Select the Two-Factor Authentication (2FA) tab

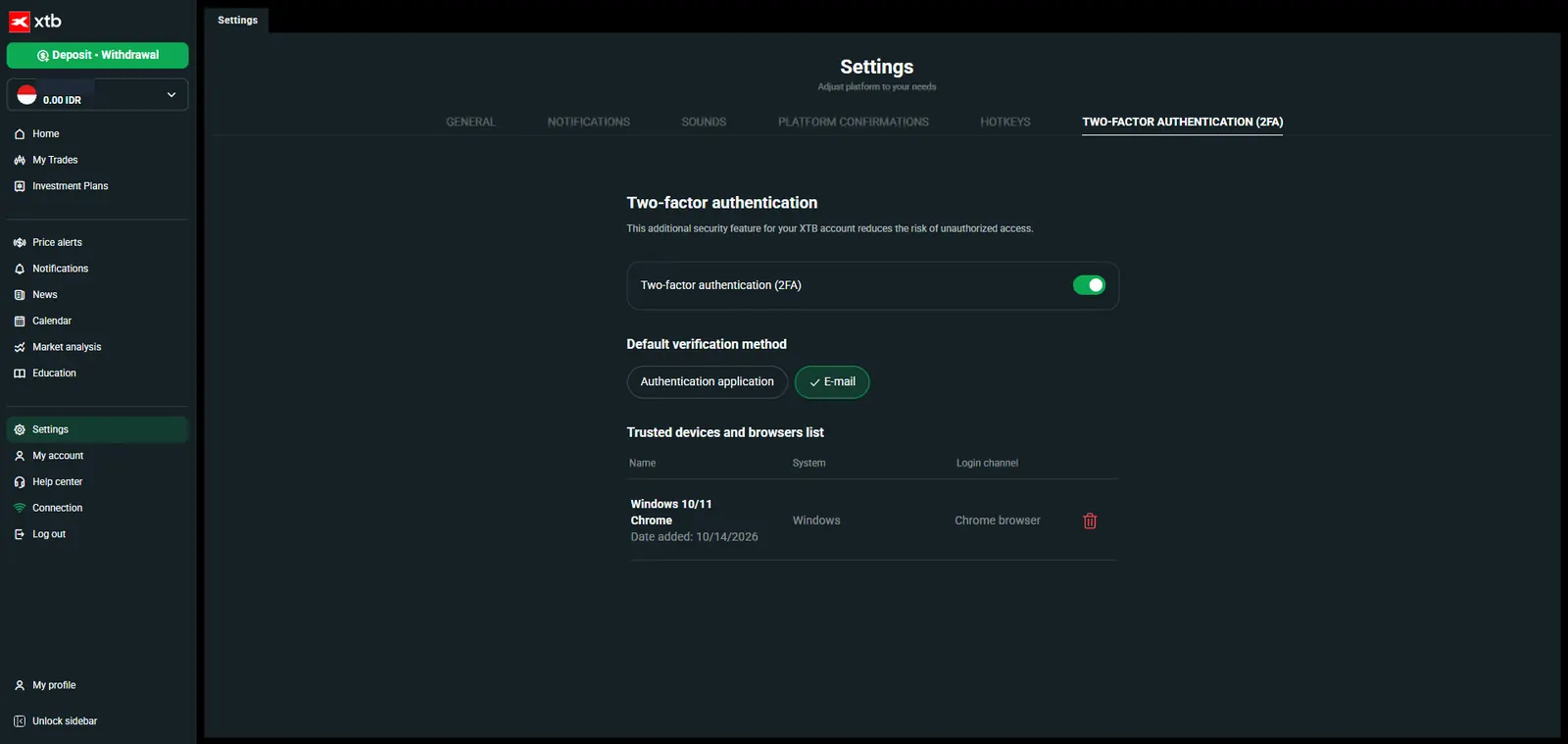(1183, 122)
